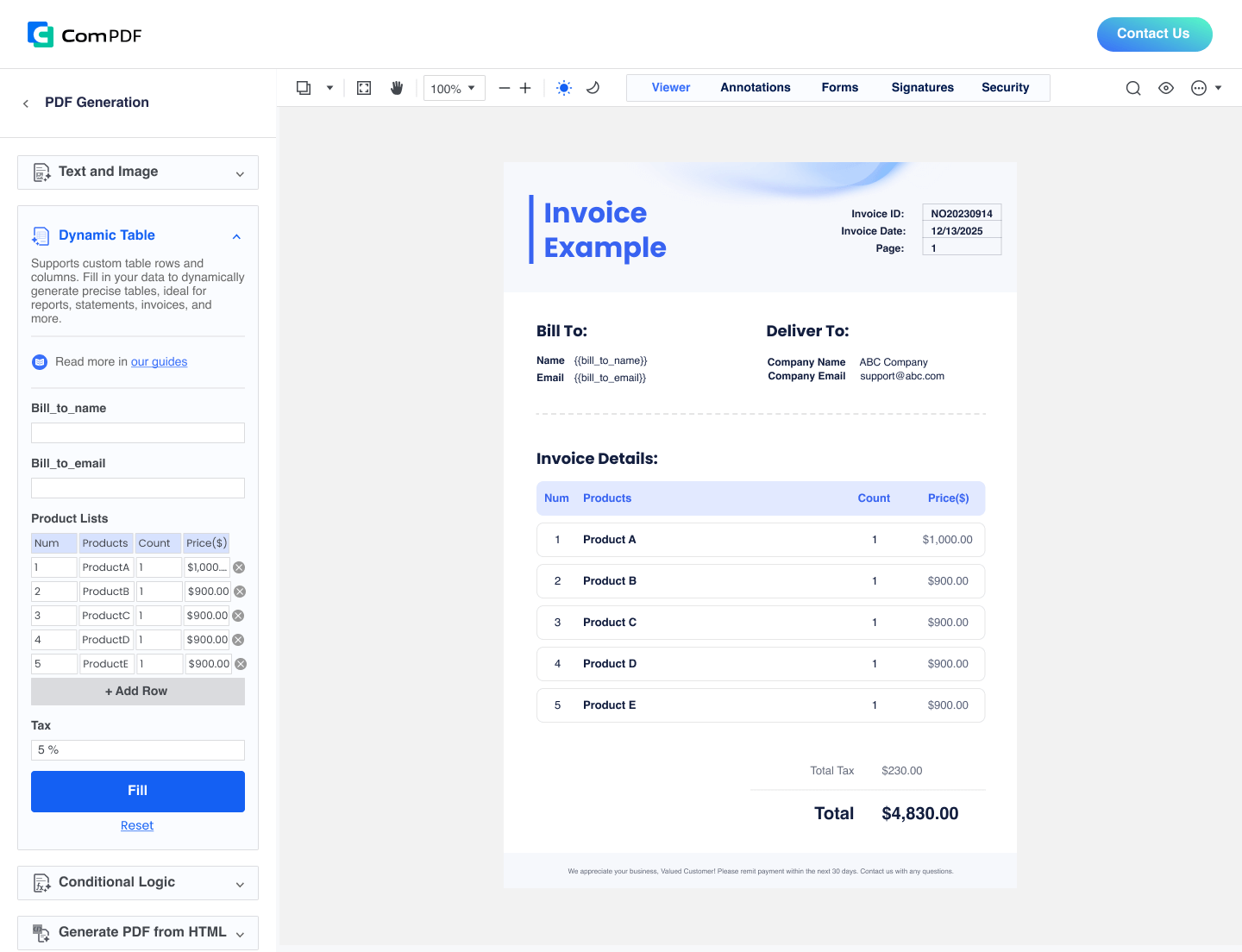The height and width of the screenshot is (952, 1242).
Task: Open the more options ellipsis icon
Action: tap(1199, 88)
